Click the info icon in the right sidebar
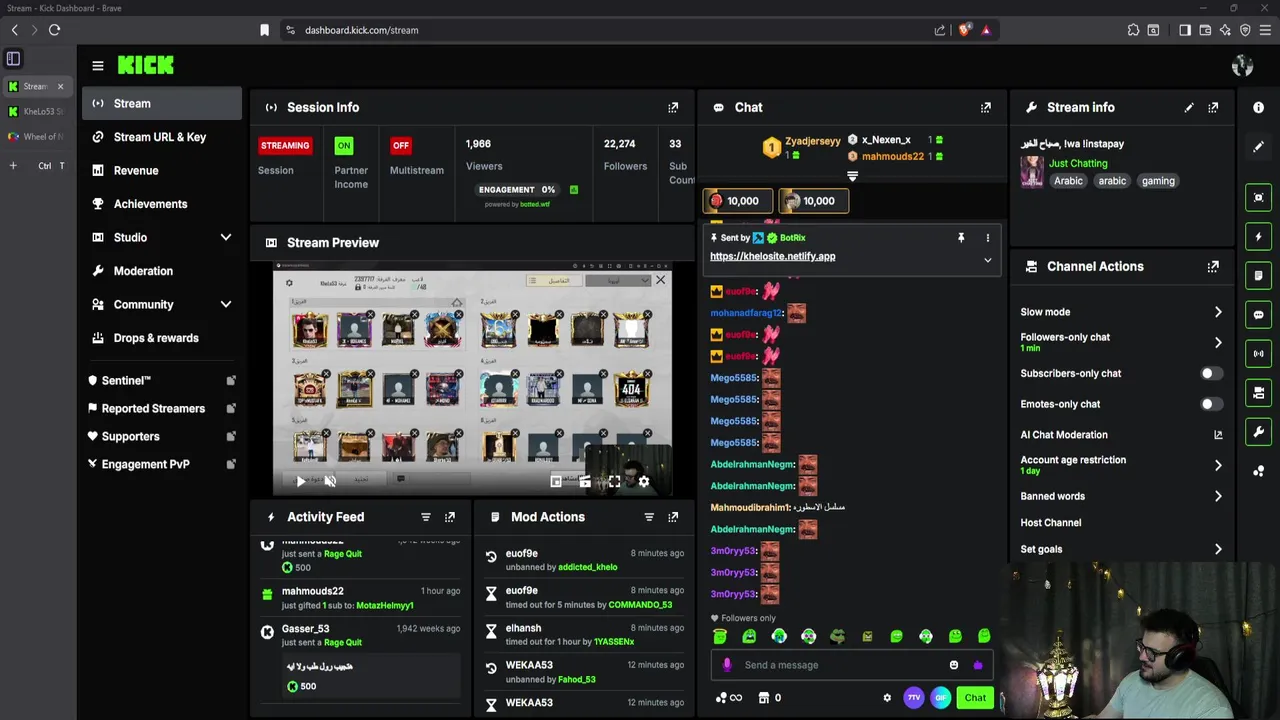 [x=1259, y=107]
